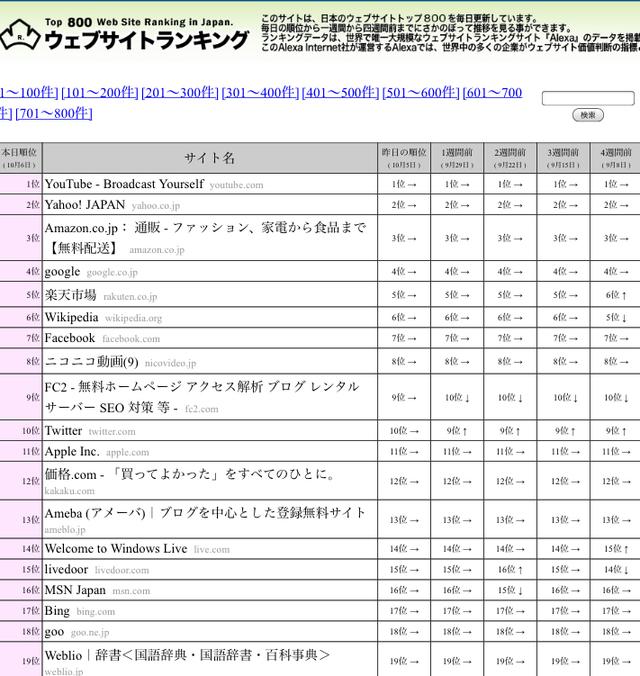Click livedoor 4-weeks-ago cell 14位↓
The image size is (640, 676).
click(616, 570)
